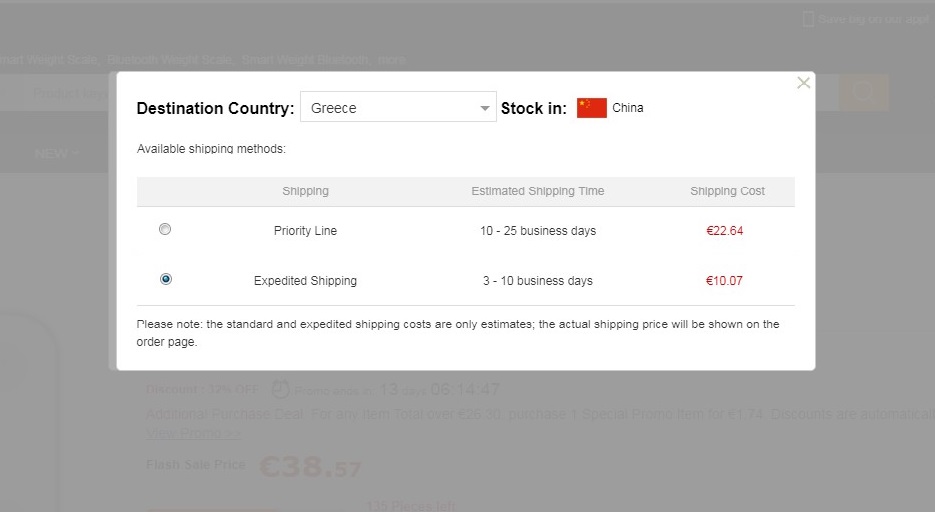Select the Priority Line radio button

[165, 229]
